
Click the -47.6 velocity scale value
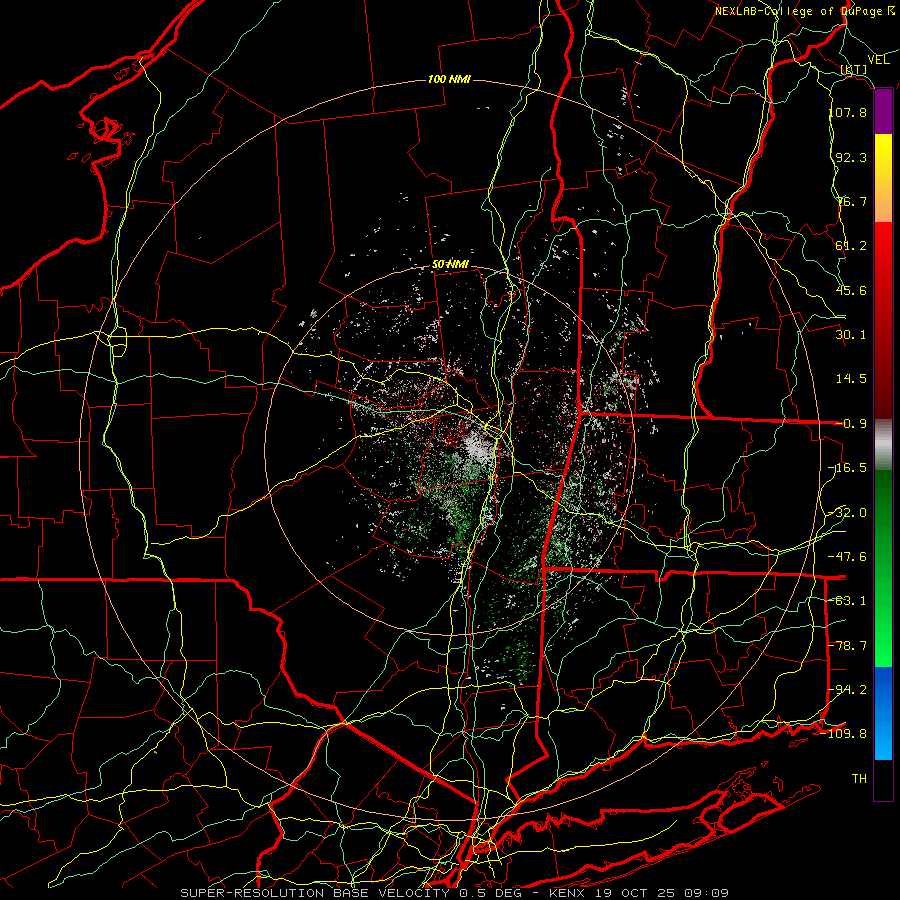[x=848, y=557]
